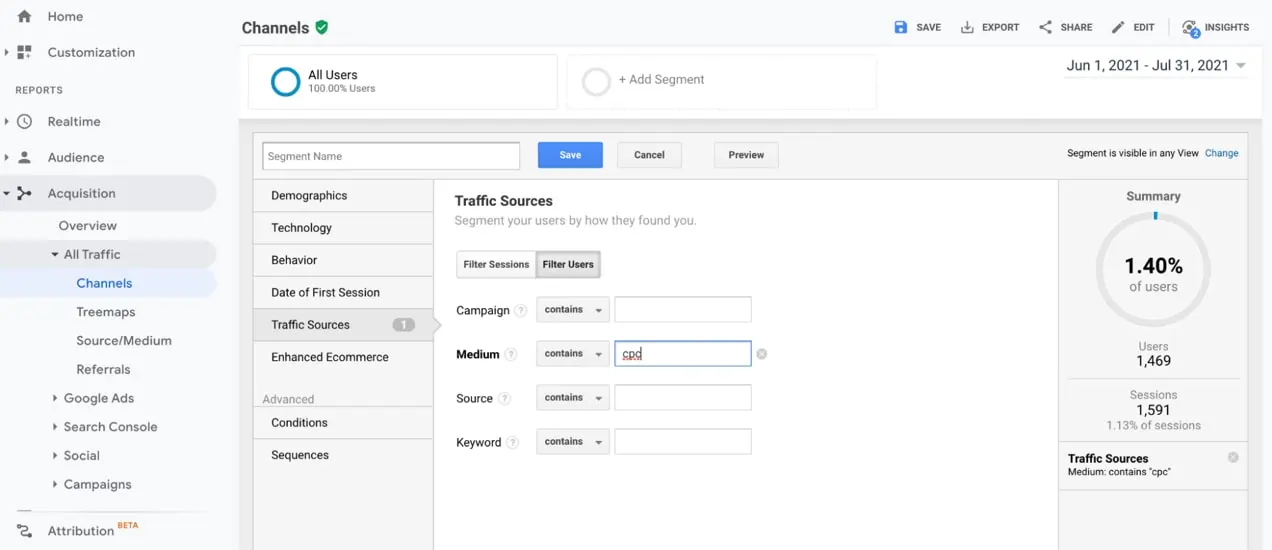Expand Campaigns submenu
Screen dimensions: 1272x550
[55, 485]
